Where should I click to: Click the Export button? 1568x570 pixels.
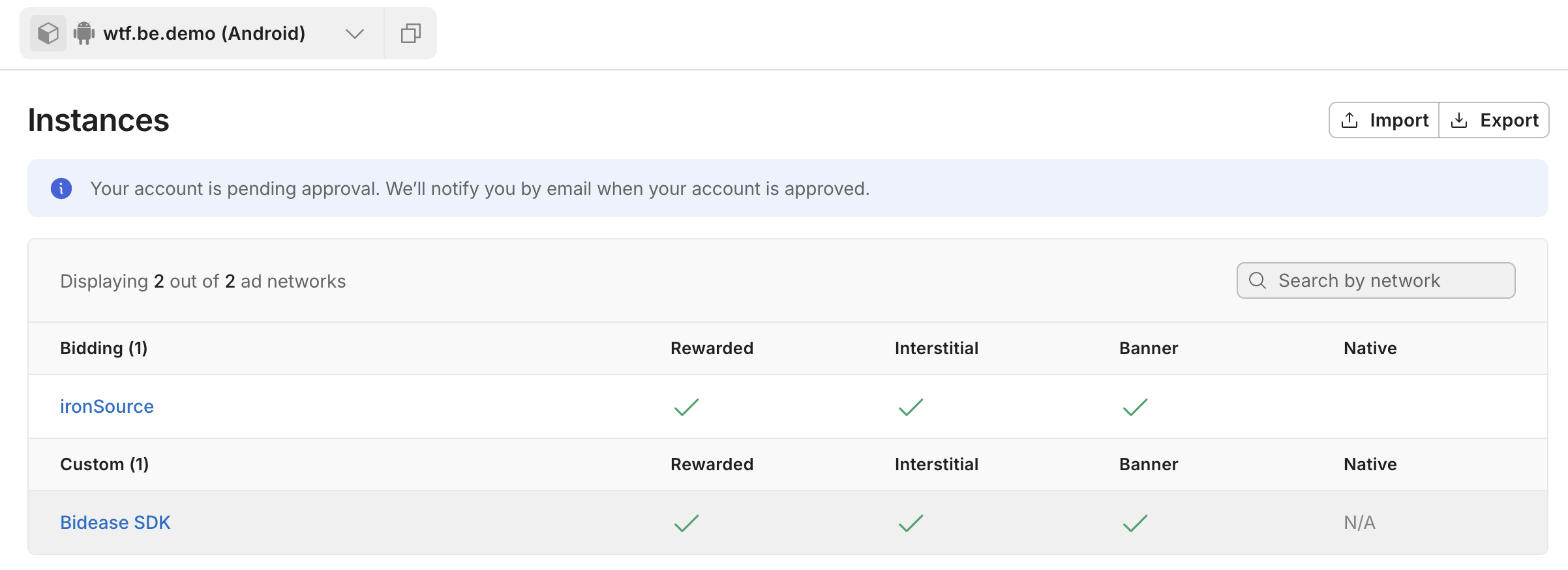[1494, 120]
